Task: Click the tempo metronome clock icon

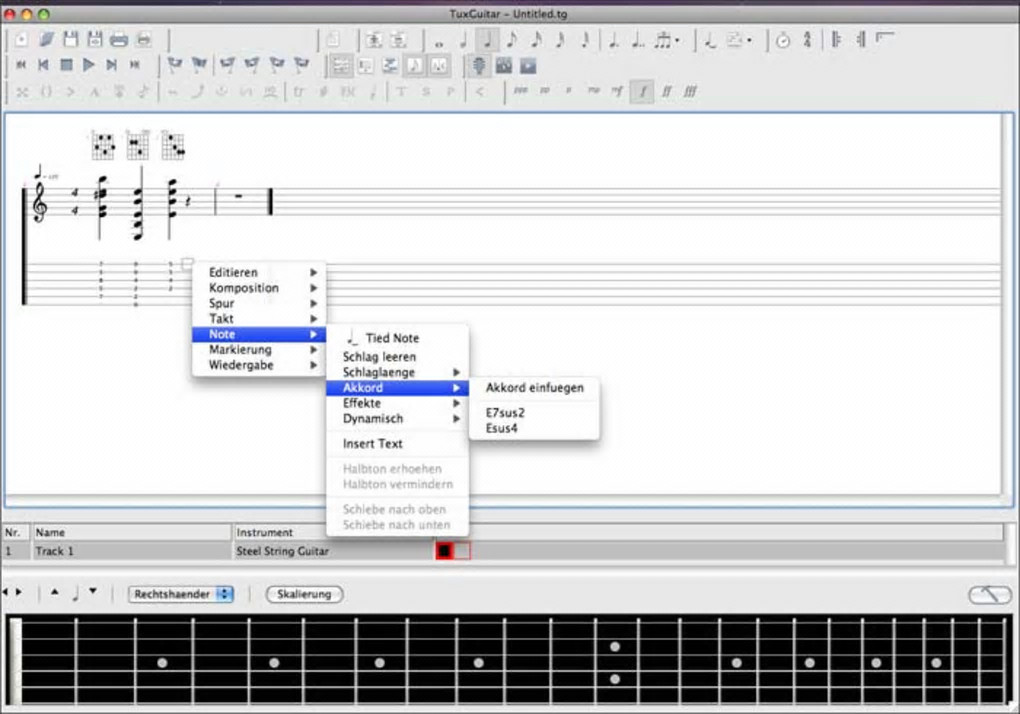Action: (783, 40)
